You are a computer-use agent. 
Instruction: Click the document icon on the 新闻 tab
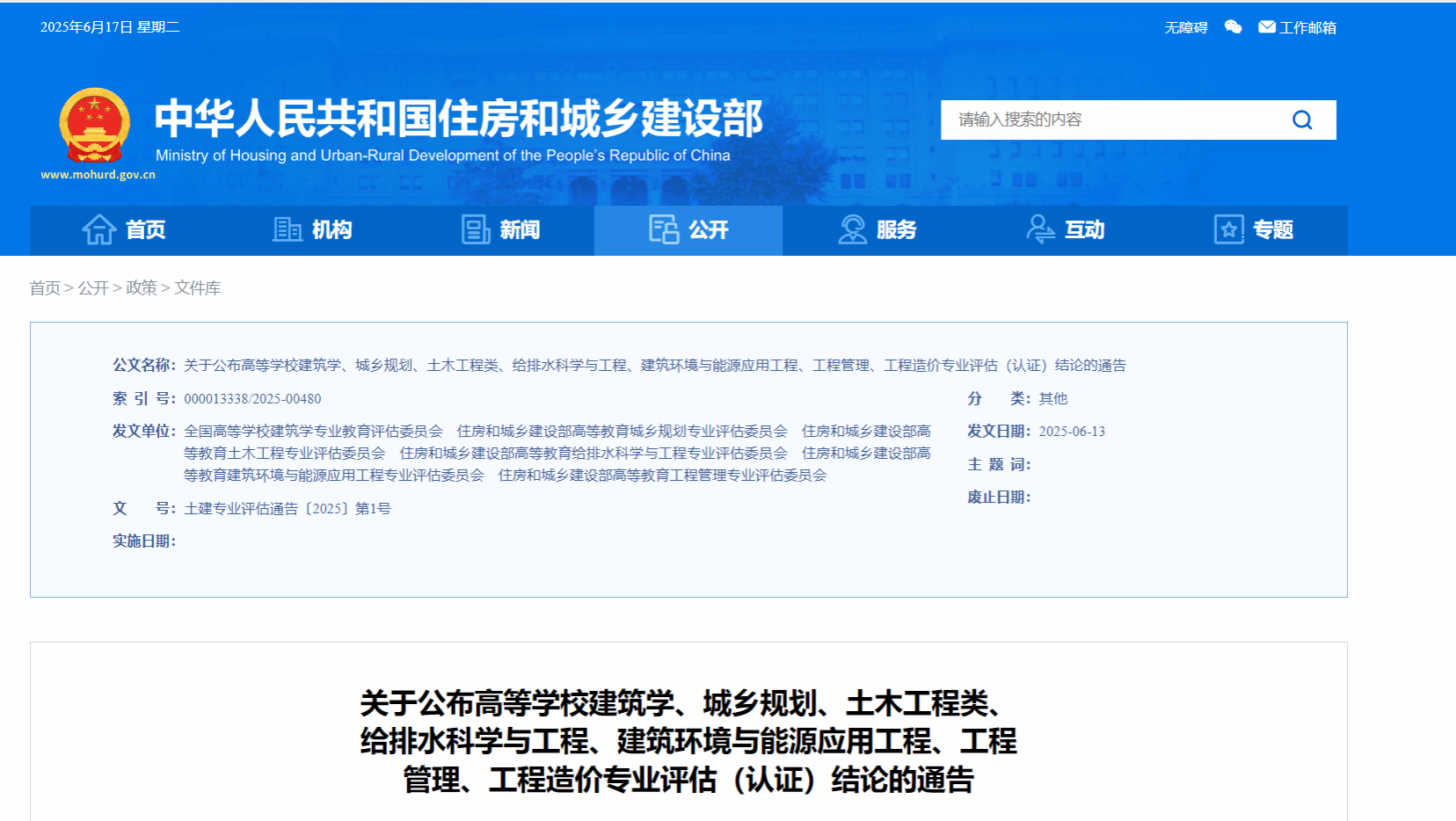point(476,229)
